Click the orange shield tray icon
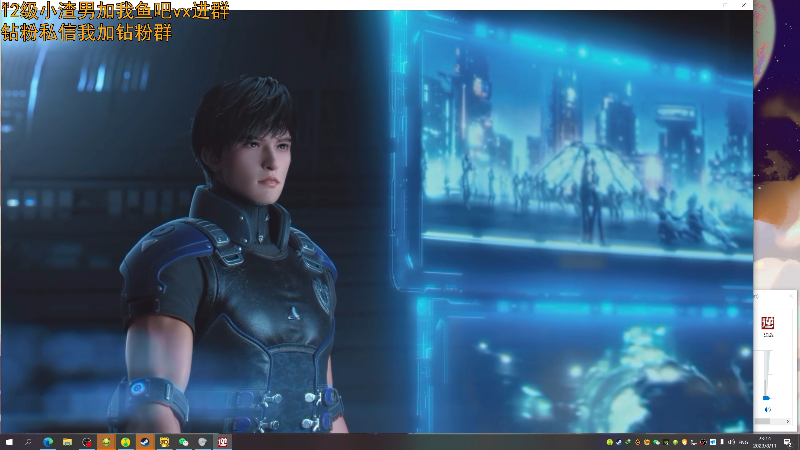 coord(685,442)
